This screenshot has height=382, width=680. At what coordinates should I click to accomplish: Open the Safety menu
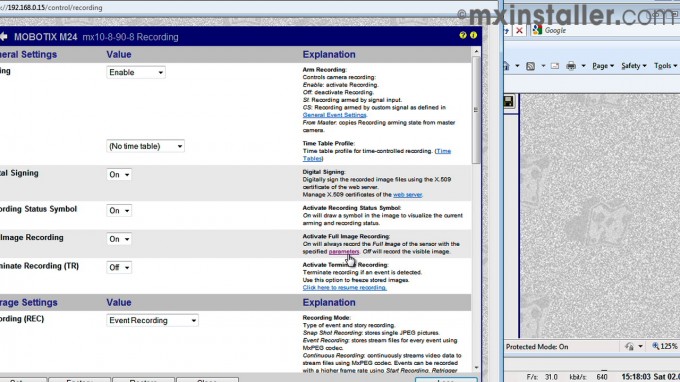click(634, 66)
